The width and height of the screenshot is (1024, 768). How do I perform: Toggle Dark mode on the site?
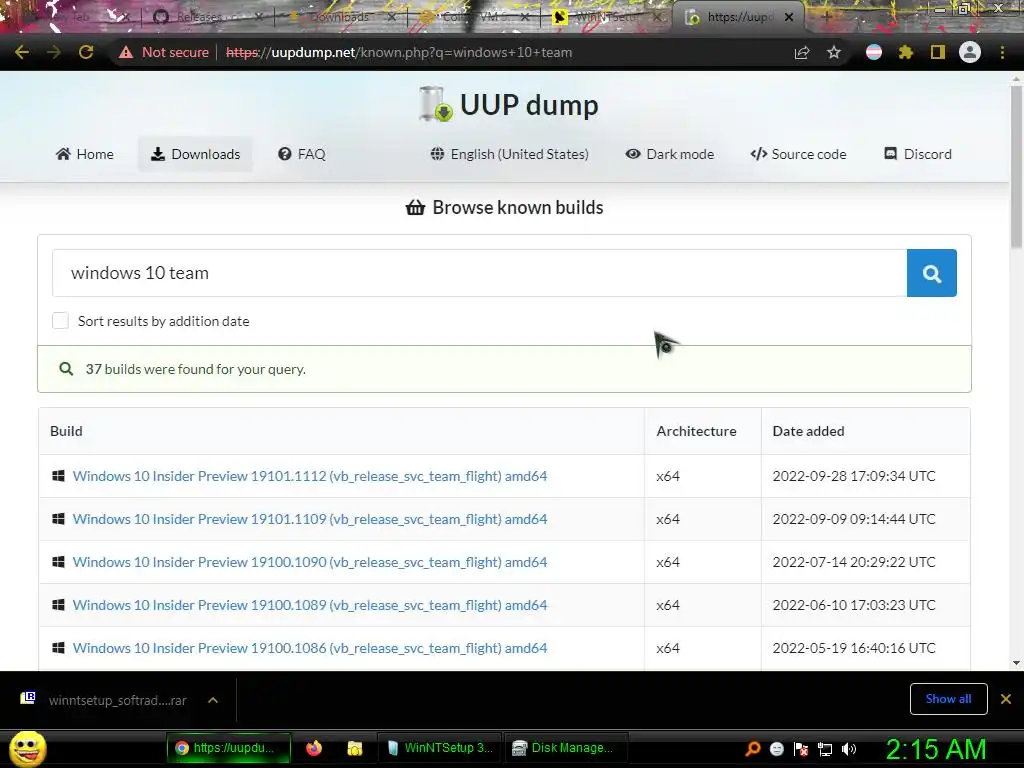coord(669,154)
